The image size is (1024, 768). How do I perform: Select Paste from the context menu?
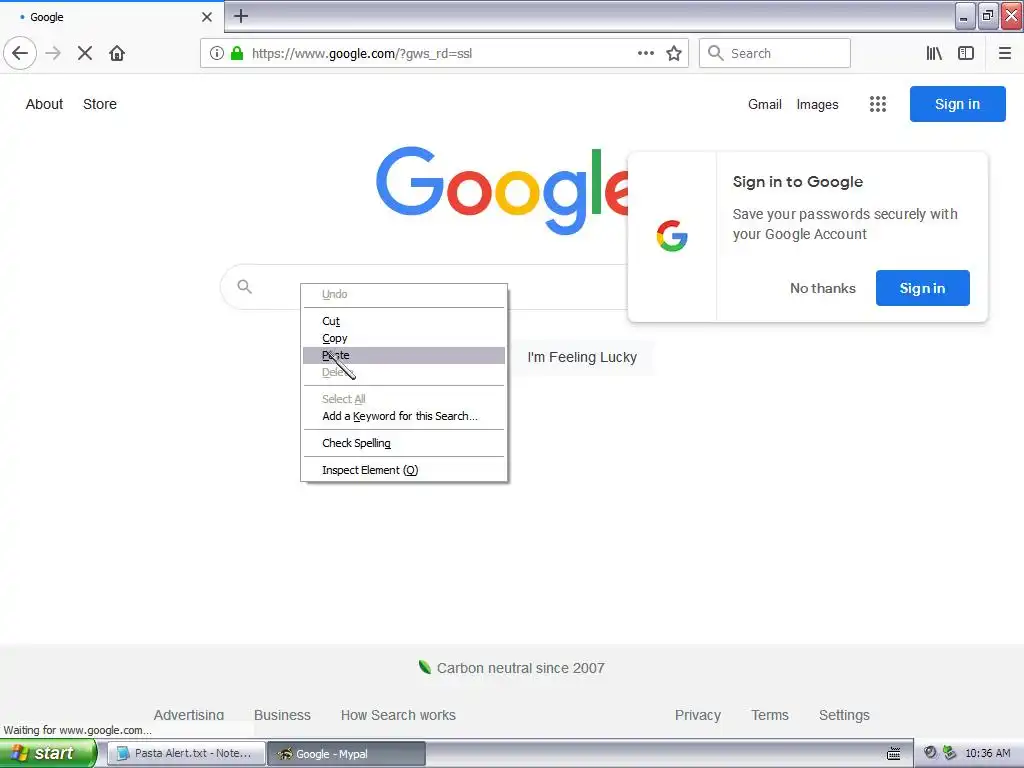(404, 355)
